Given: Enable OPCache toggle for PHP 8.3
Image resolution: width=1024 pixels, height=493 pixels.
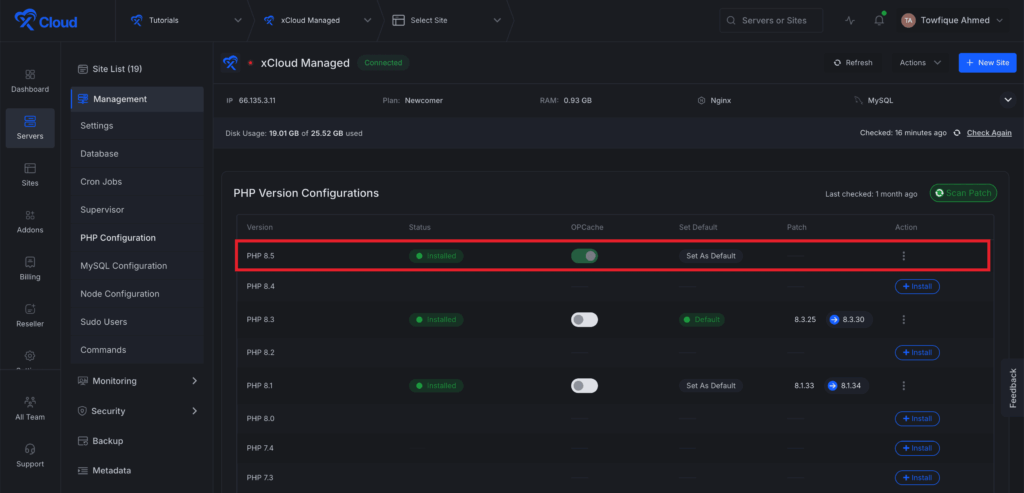Looking at the screenshot, I should [x=584, y=320].
